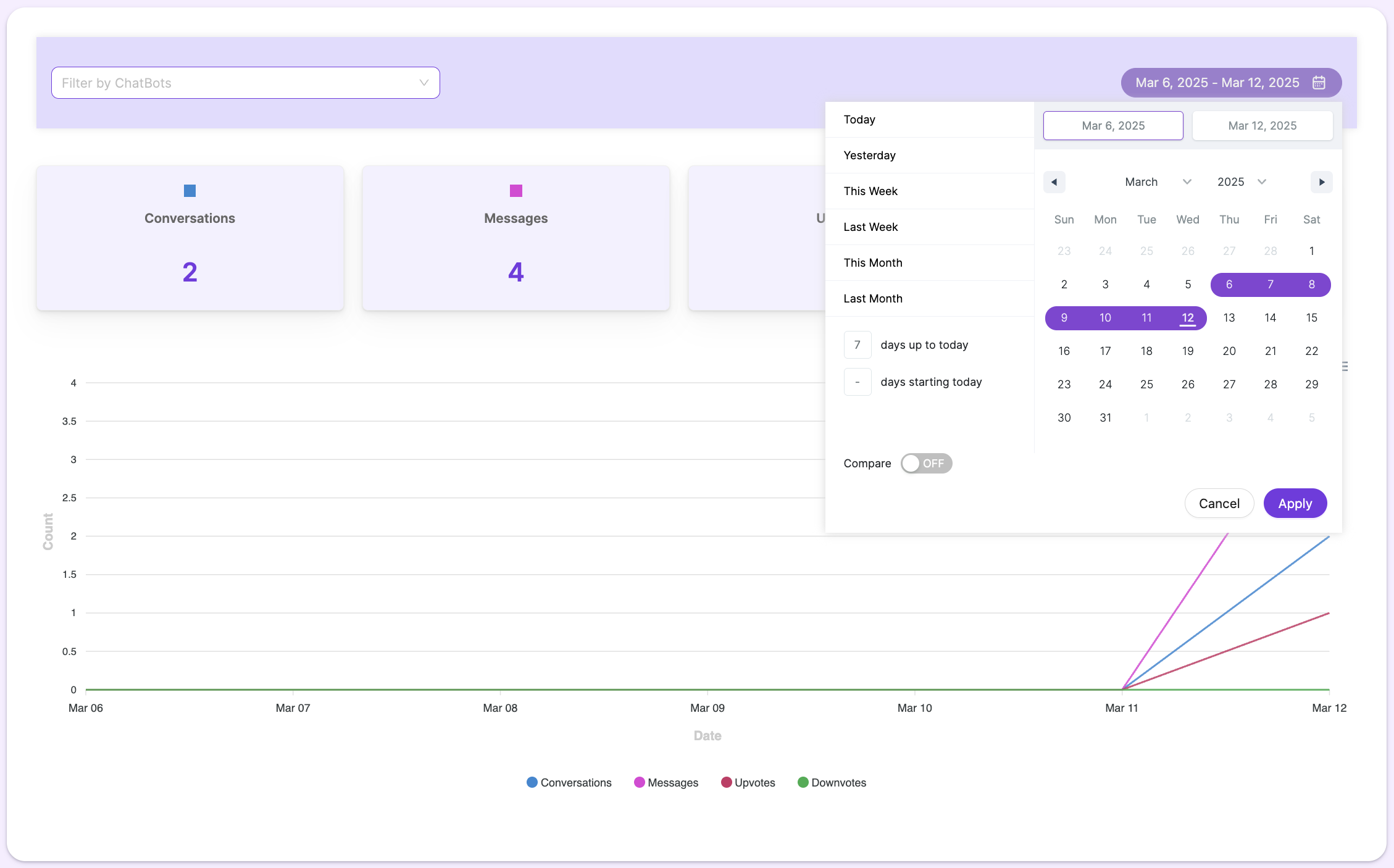Click the Downvotes green legend color dot

pos(803,782)
